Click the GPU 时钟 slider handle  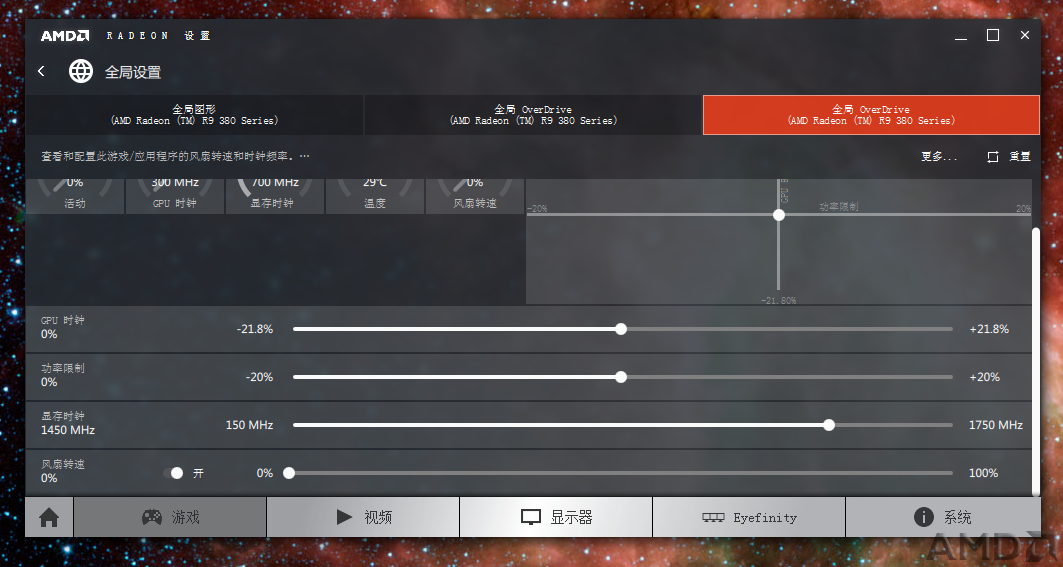[x=621, y=329]
